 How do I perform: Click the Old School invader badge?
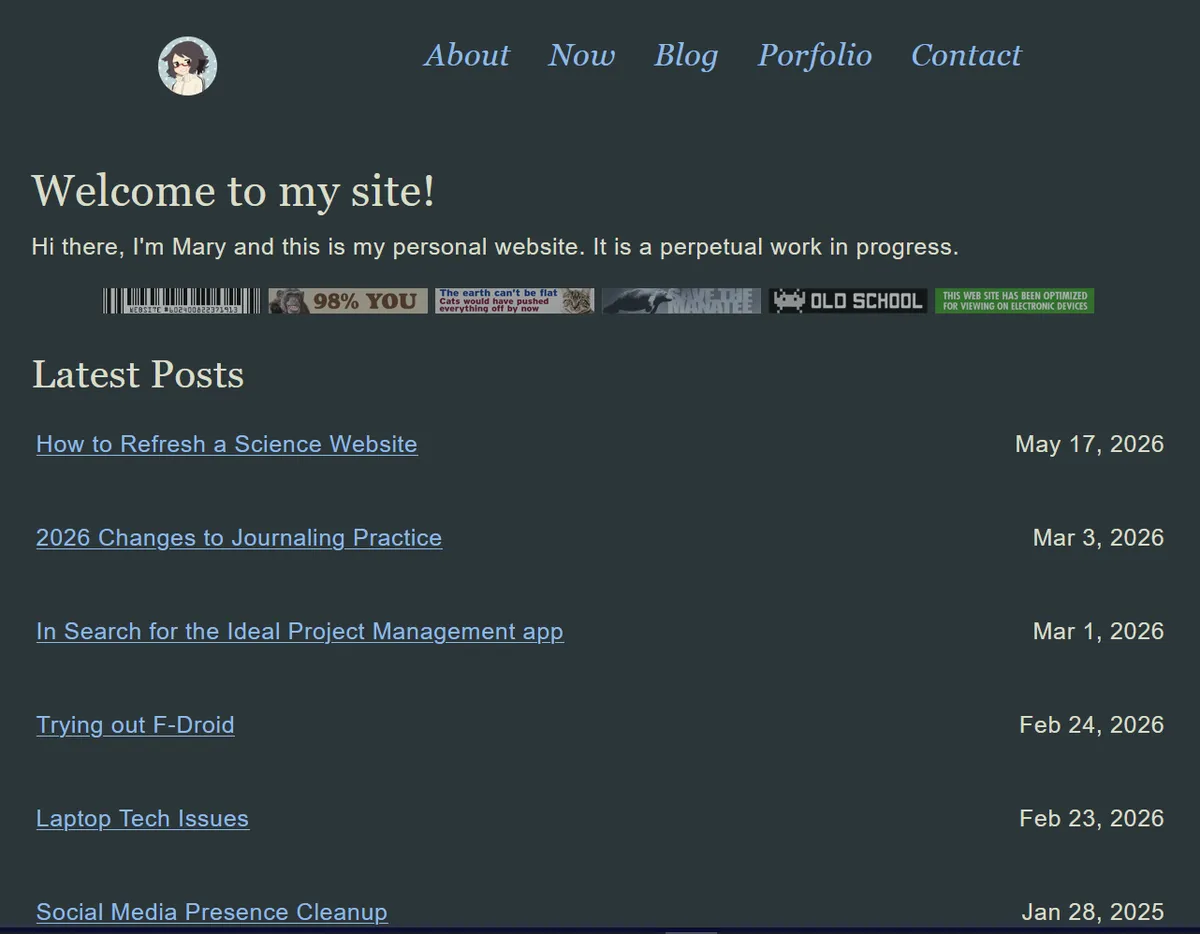848,301
